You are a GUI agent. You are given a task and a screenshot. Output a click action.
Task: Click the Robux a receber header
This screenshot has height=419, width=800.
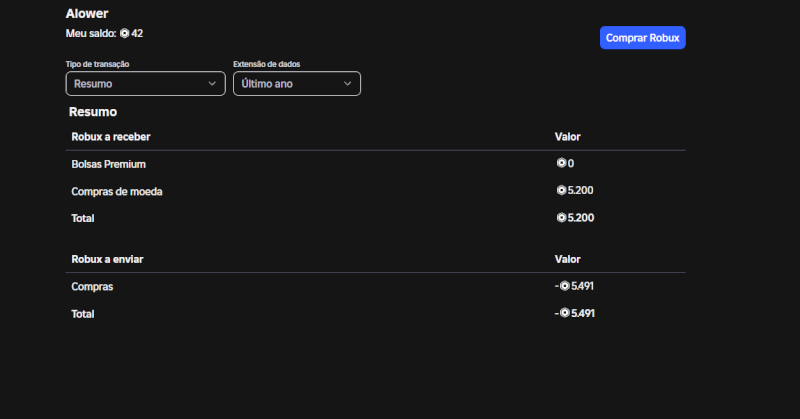(111, 136)
